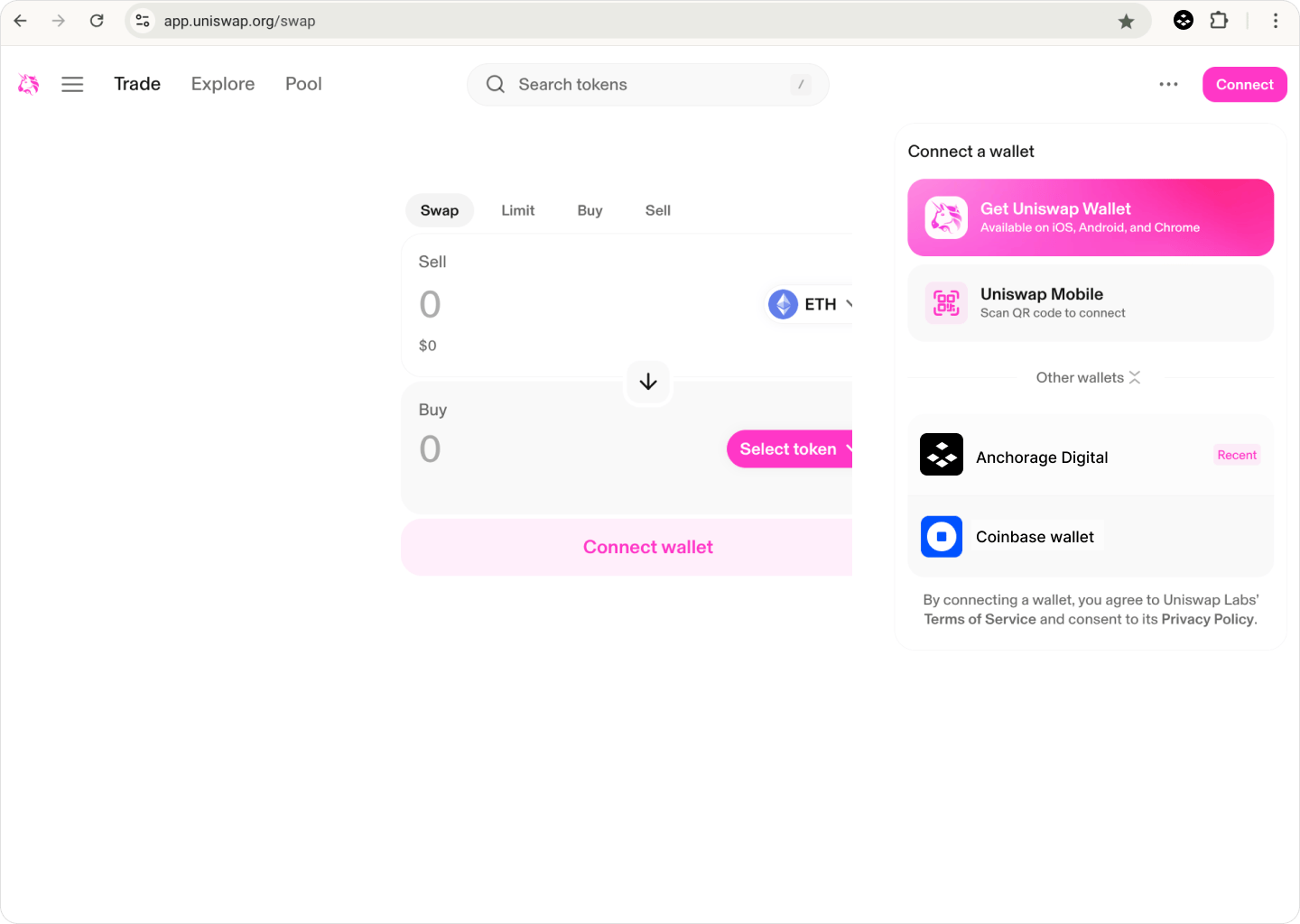
Task: Choose Uniswap Mobile connection option
Action: [1091, 303]
